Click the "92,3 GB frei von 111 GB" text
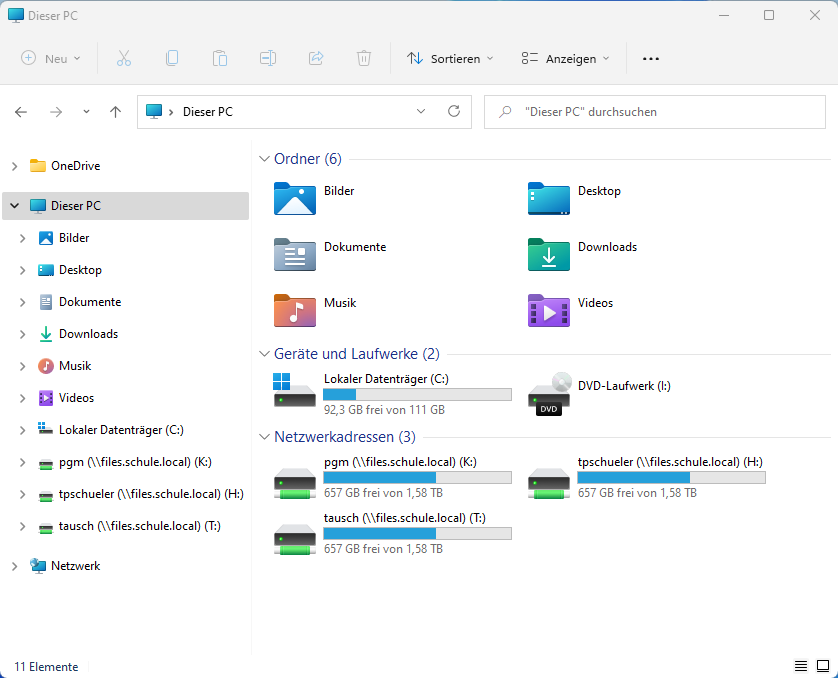The image size is (838, 678). [384, 410]
